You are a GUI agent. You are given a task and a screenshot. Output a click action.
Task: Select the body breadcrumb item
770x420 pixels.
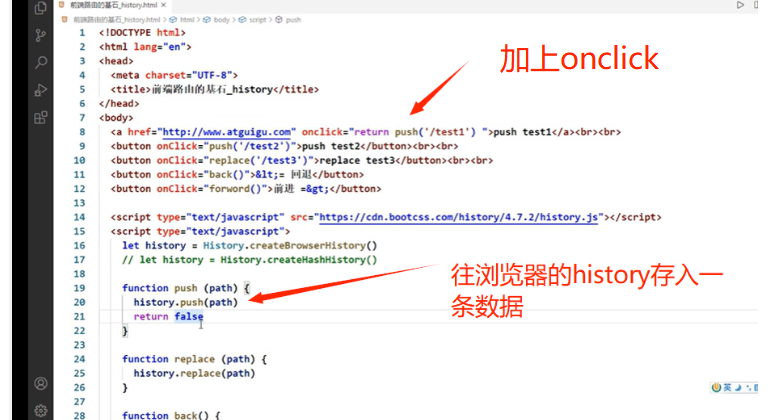coord(221,20)
